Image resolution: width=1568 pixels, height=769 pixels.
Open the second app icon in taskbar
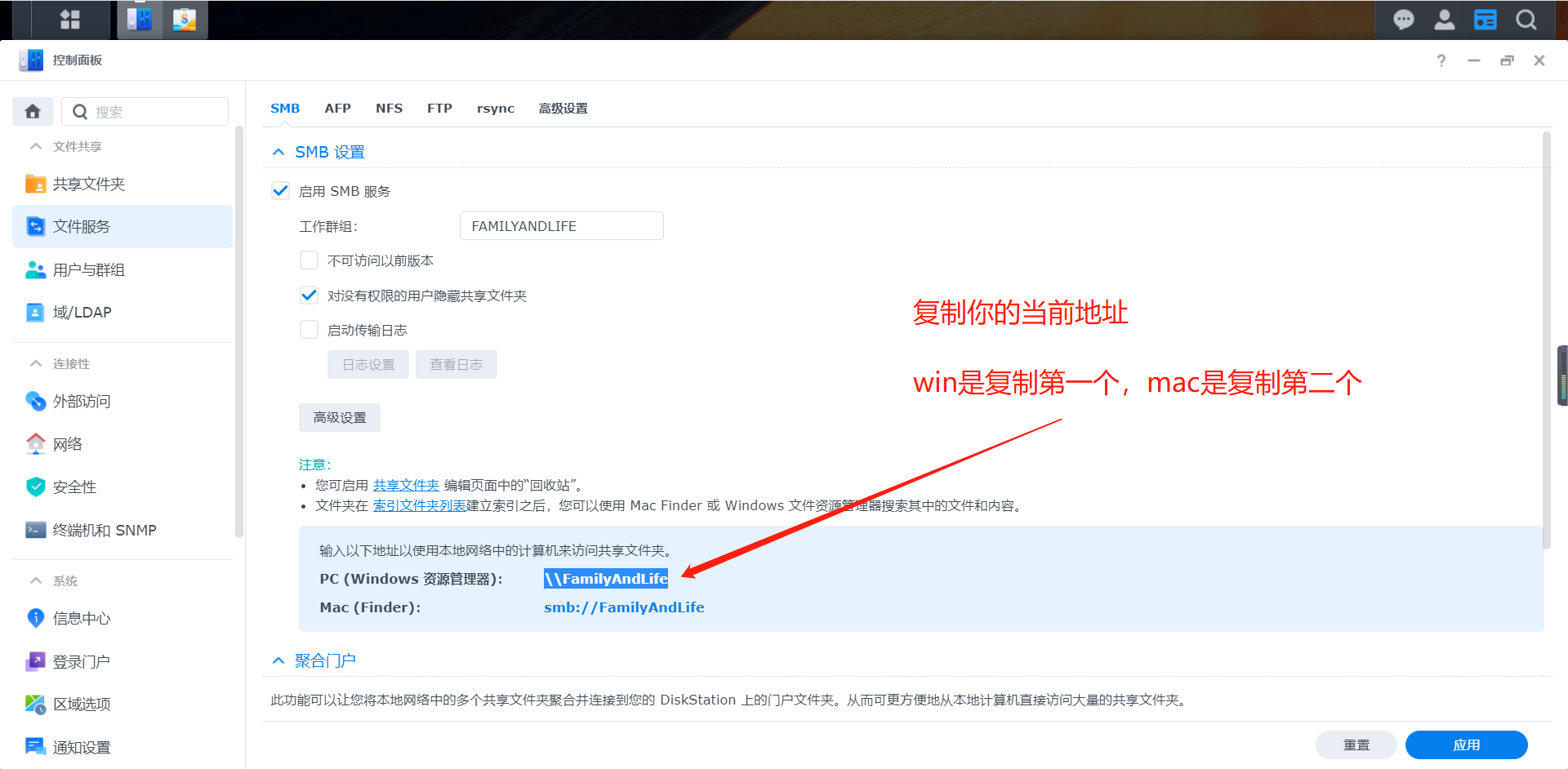tap(185, 20)
